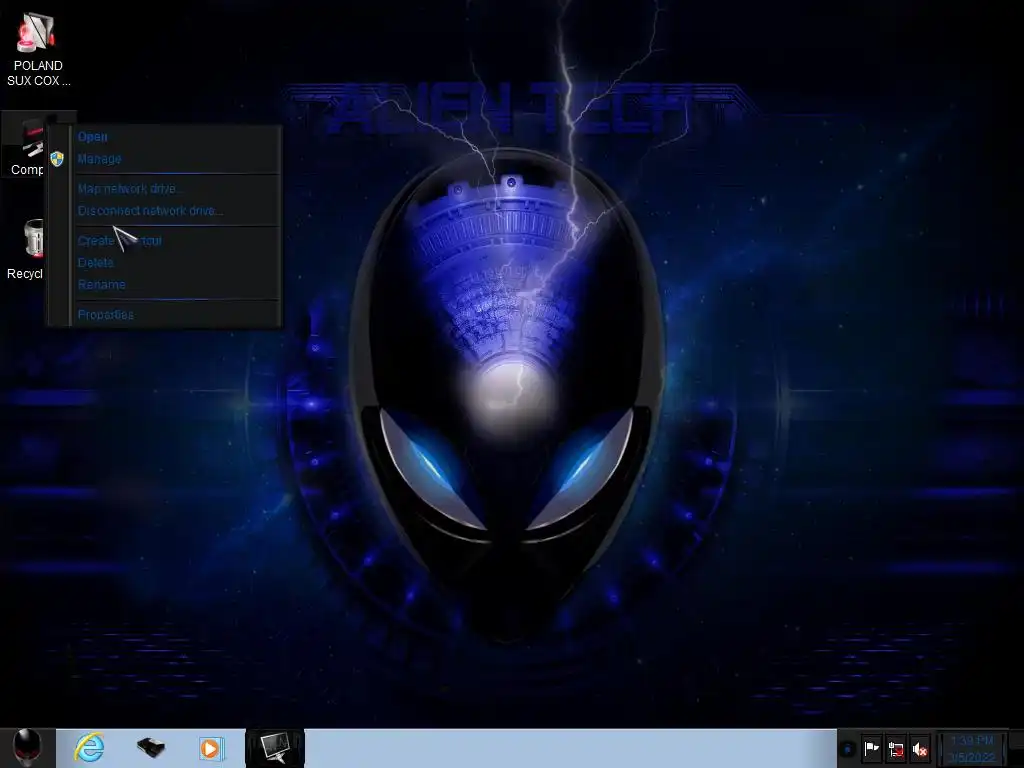The width and height of the screenshot is (1024, 768).
Task: Choose Create shortcut in context menu
Action: point(176,240)
